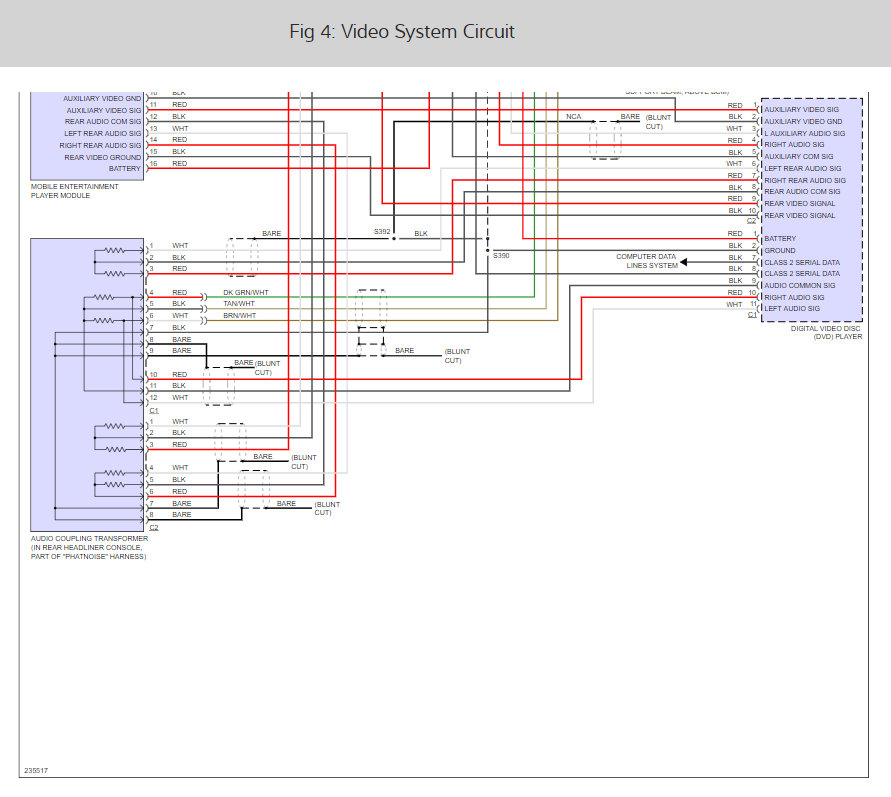Click "LEFT REAR AUDIO SIG" on DVD player
891x797 pixels.
coord(802,168)
